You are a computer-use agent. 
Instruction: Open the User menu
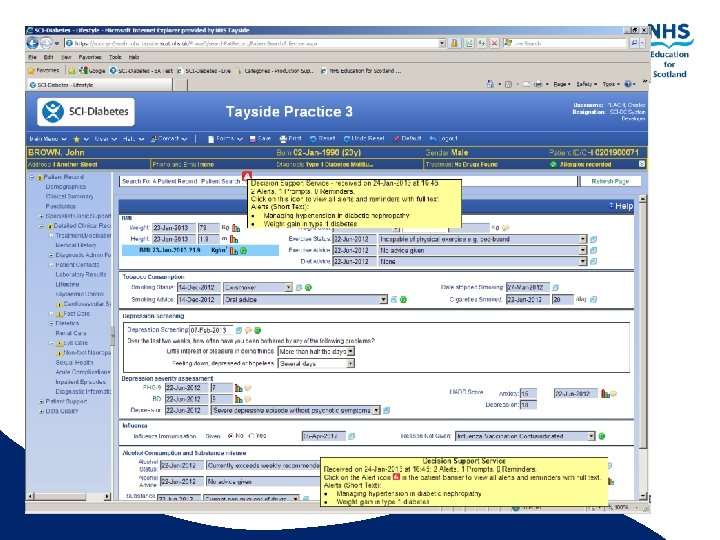pos(106,139)
